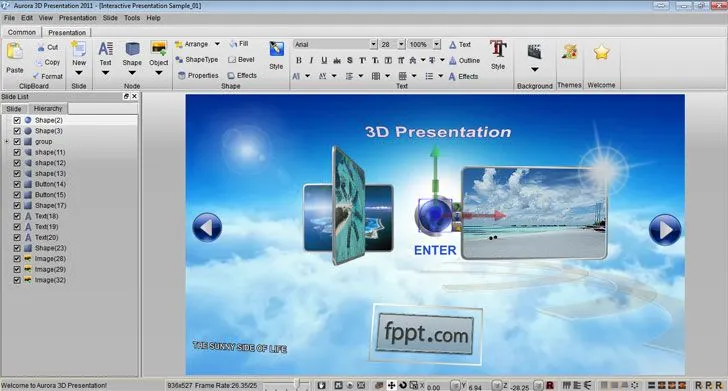Image resolution: width=728 pixels, height=391 pixels.
Task: Expand the group tree item
Action: coord(6,141)
